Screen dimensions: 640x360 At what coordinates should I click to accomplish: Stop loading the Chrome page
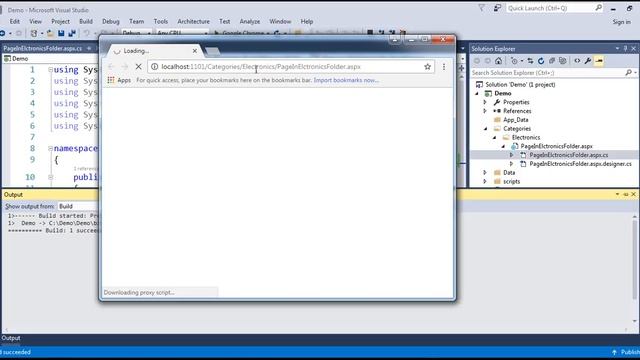(138, 67)
